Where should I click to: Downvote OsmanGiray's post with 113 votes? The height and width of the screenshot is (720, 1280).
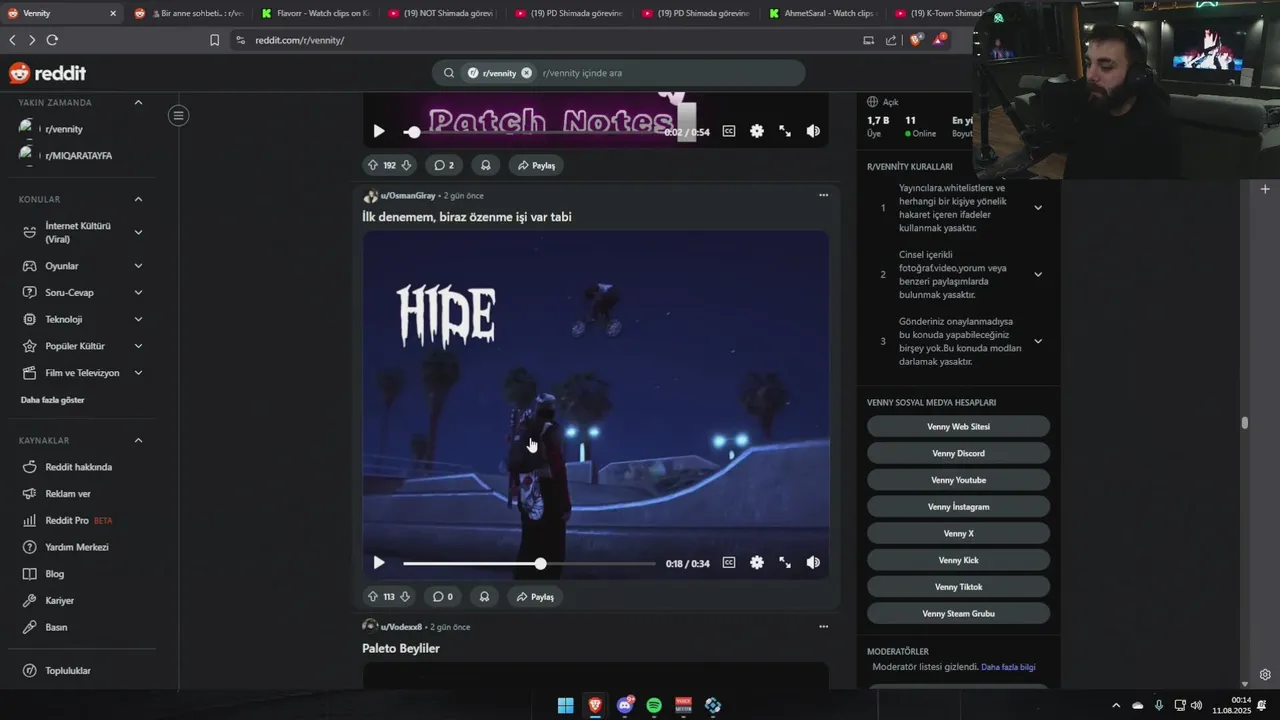coord(405,597)
